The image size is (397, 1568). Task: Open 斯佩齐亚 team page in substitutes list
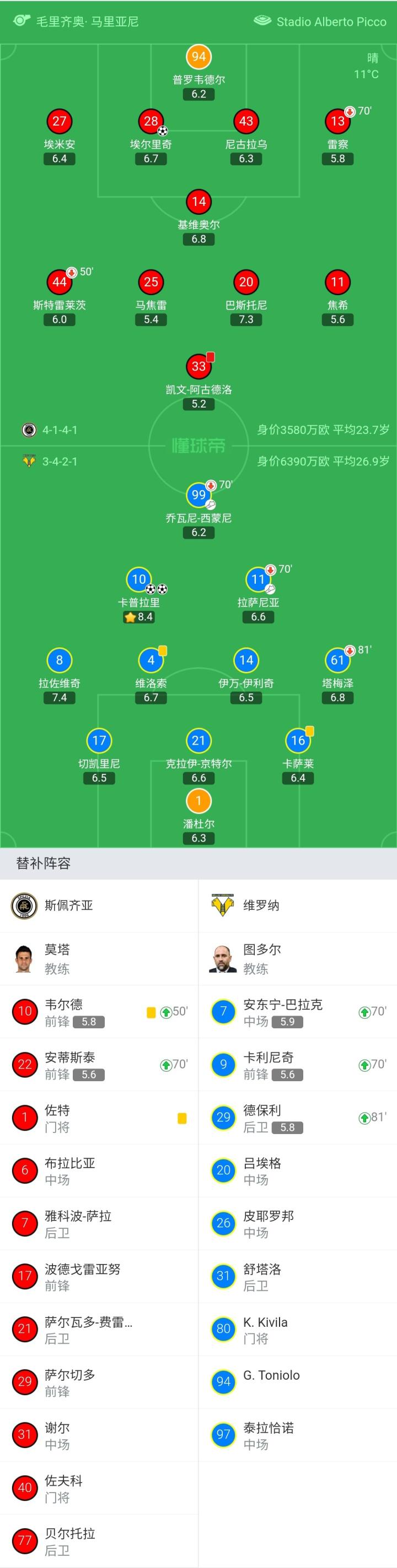68,905
